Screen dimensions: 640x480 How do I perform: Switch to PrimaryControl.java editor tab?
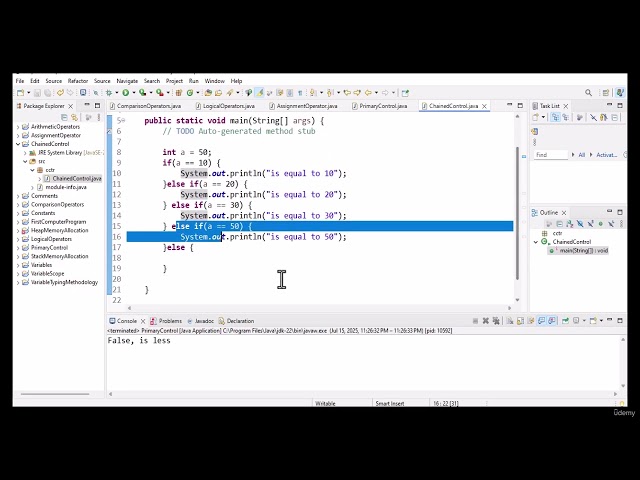[x=379, y=106]
